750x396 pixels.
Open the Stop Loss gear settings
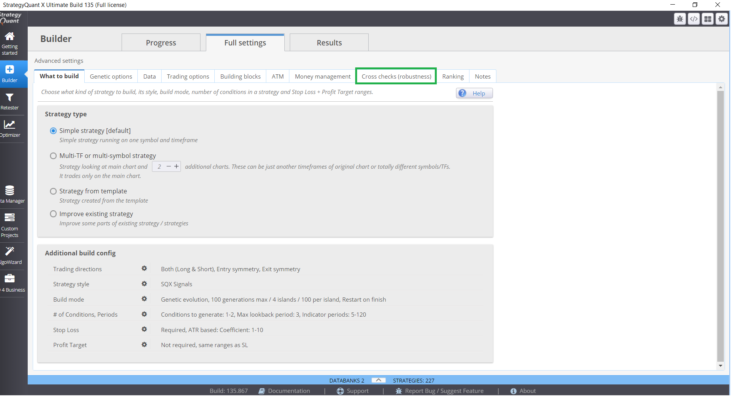point(144,330)
